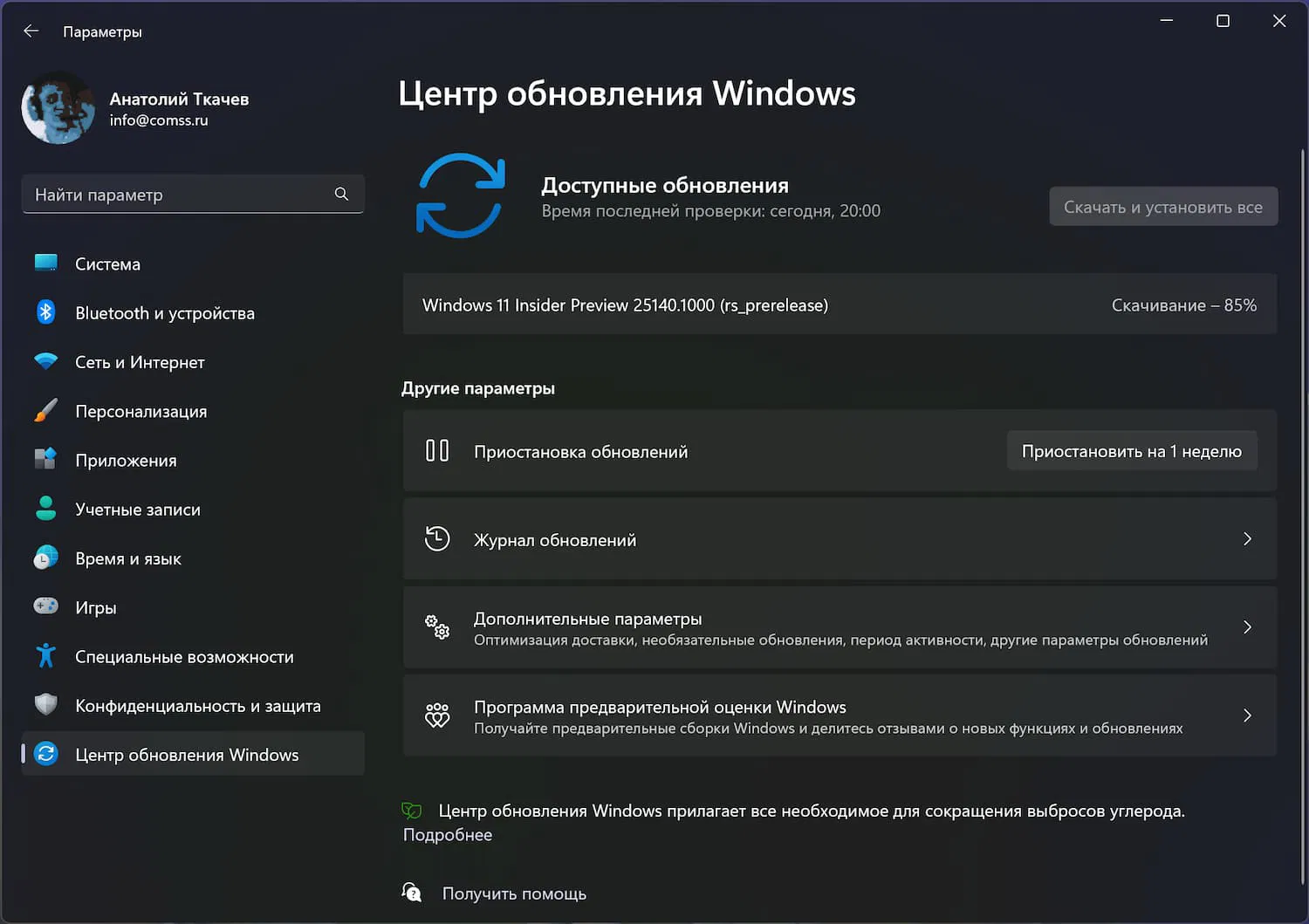Open profile via Анатолий Ткачев avatar
This screenshot has height=924, width=1309.
[58, 107]
